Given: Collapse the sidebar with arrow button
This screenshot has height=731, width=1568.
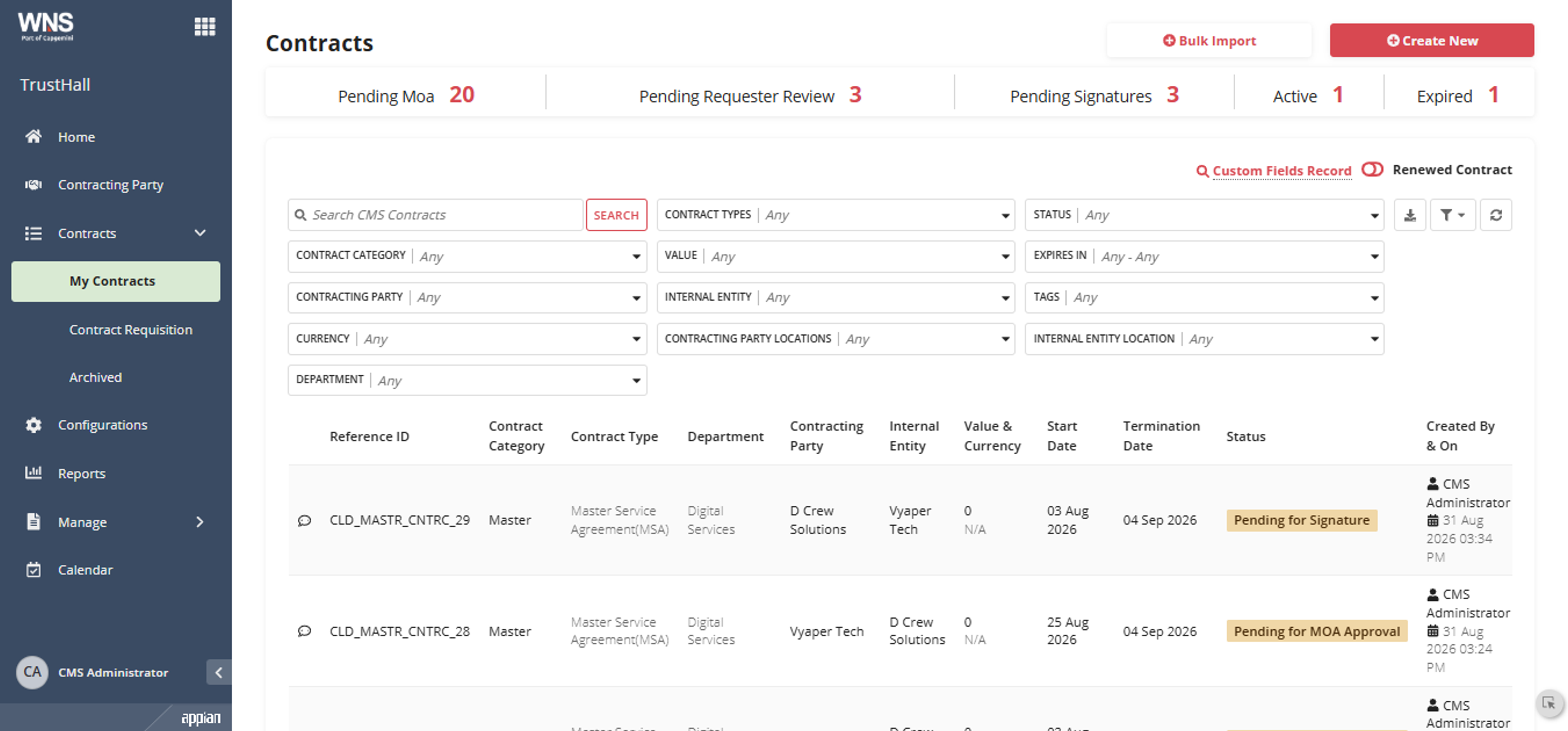Looking at the screenshot, I should pos(218,672).
